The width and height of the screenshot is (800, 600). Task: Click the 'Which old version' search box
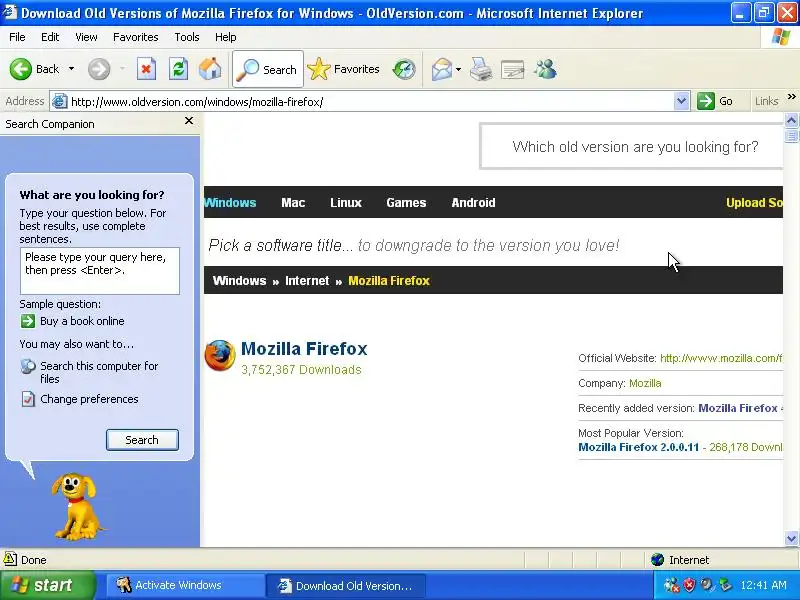[x=632, y=146]
